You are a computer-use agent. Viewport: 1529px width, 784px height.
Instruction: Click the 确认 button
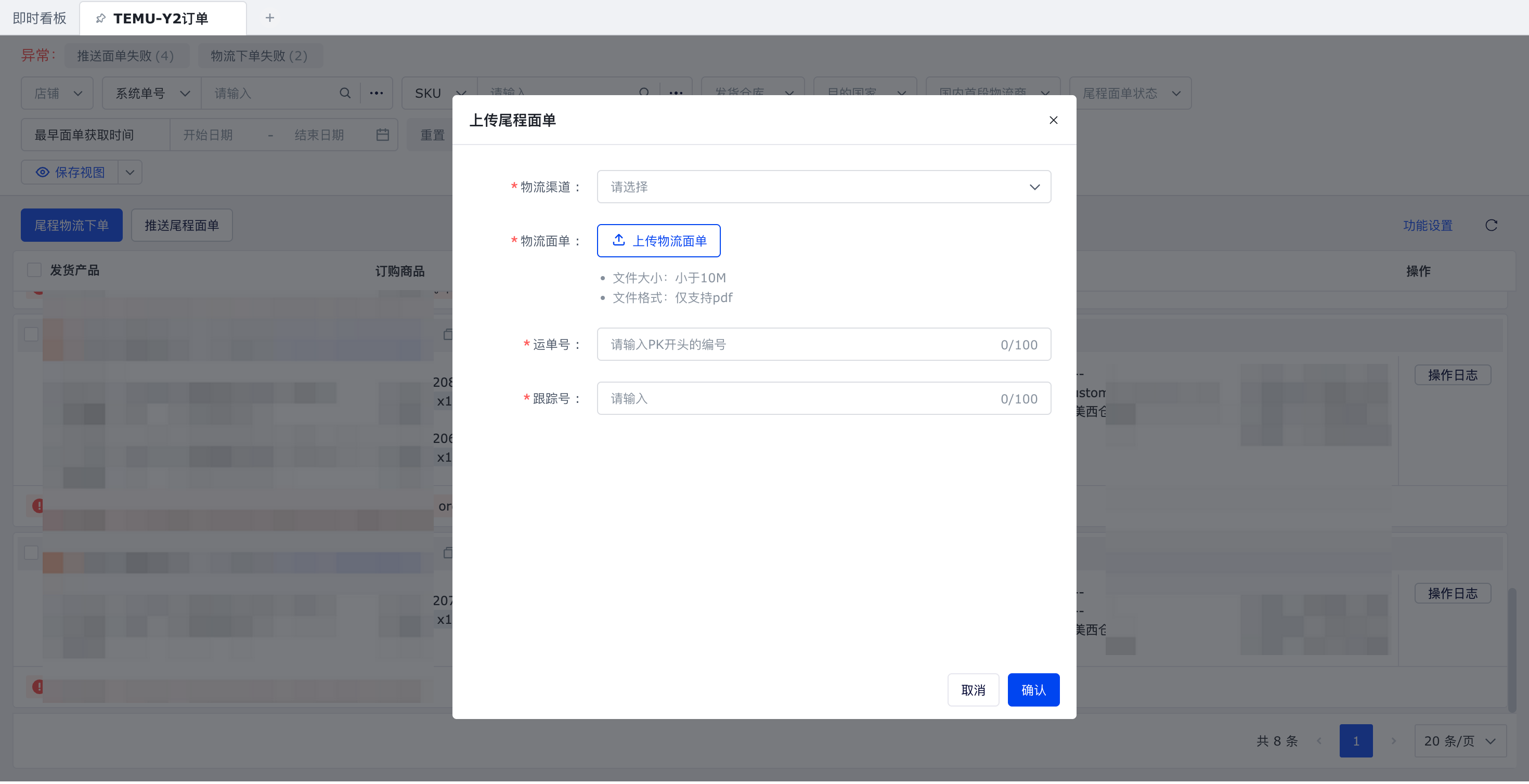pos(1033,689)
